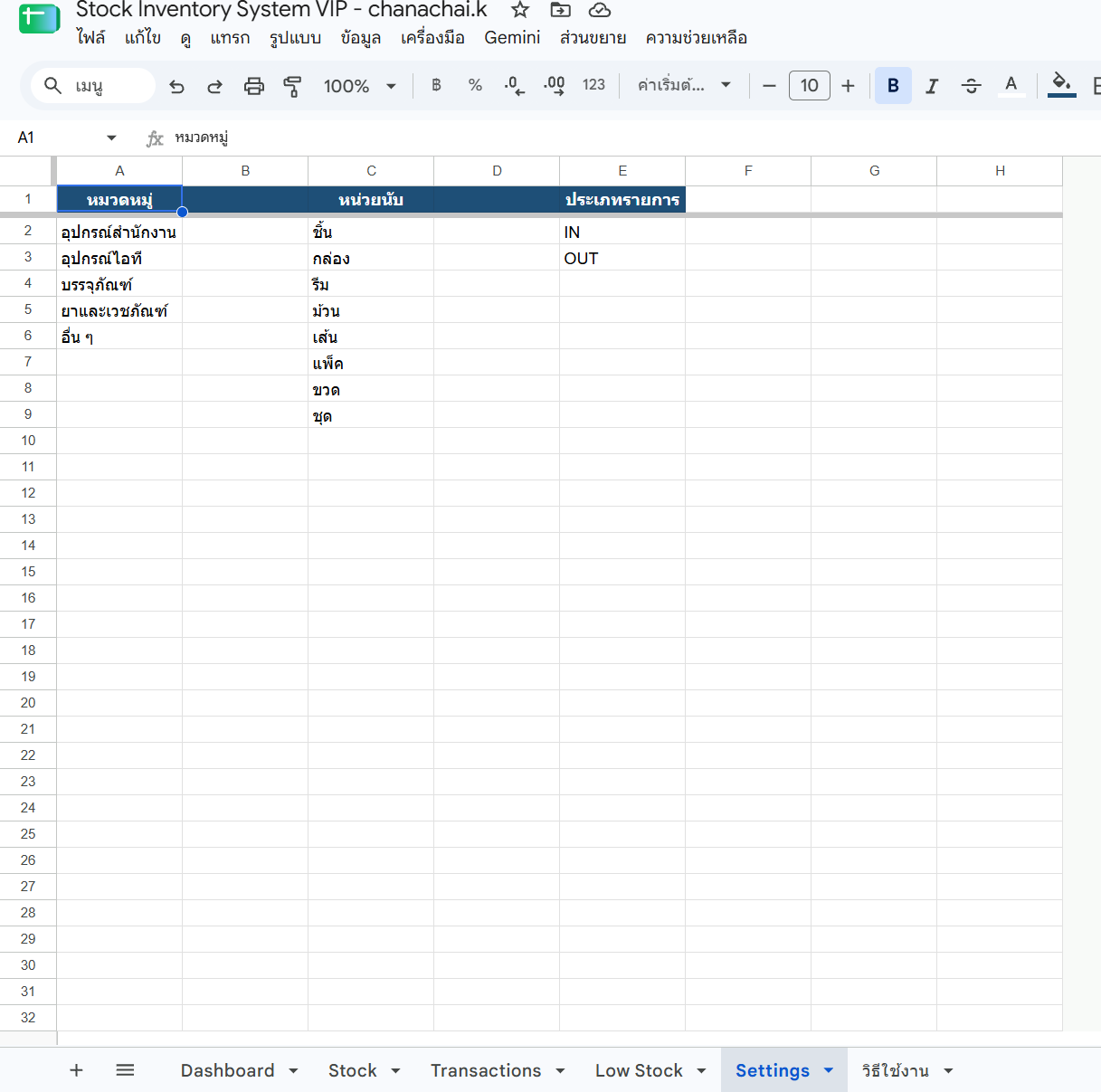Select cell containing OUT
This screenshot has width=1101, height=1092.
tap(622, 258)
